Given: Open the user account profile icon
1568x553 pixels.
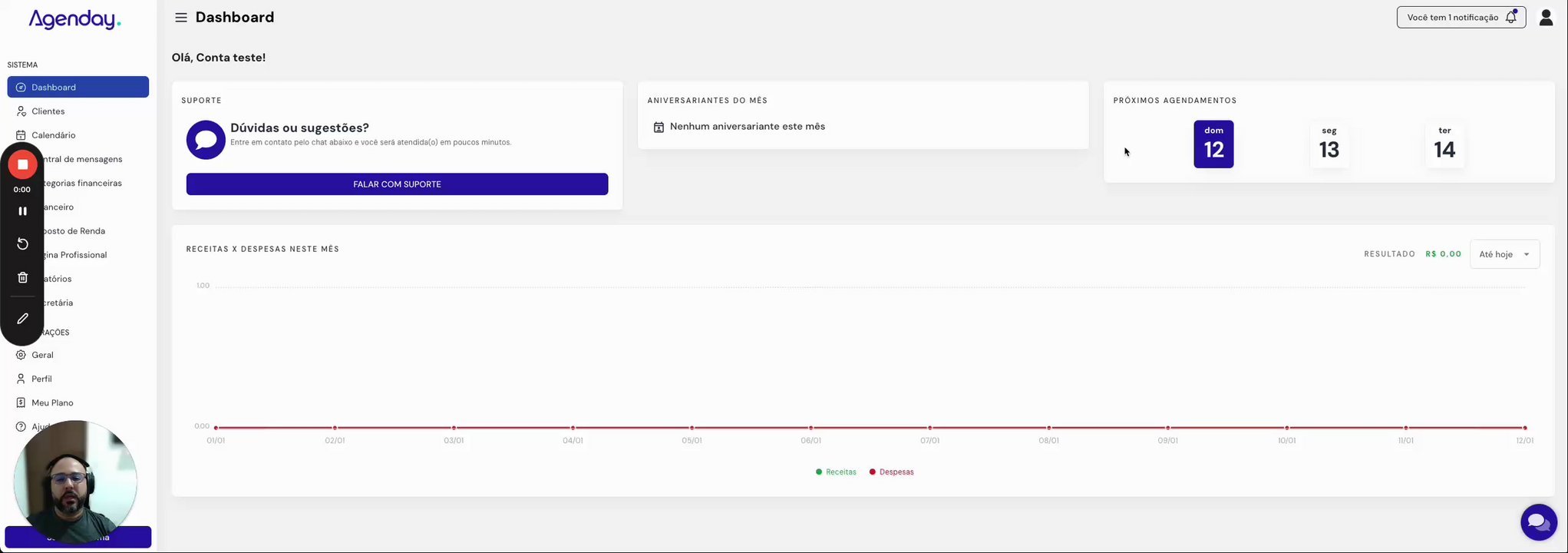Looking at the screenshot, I should 1546,18.
